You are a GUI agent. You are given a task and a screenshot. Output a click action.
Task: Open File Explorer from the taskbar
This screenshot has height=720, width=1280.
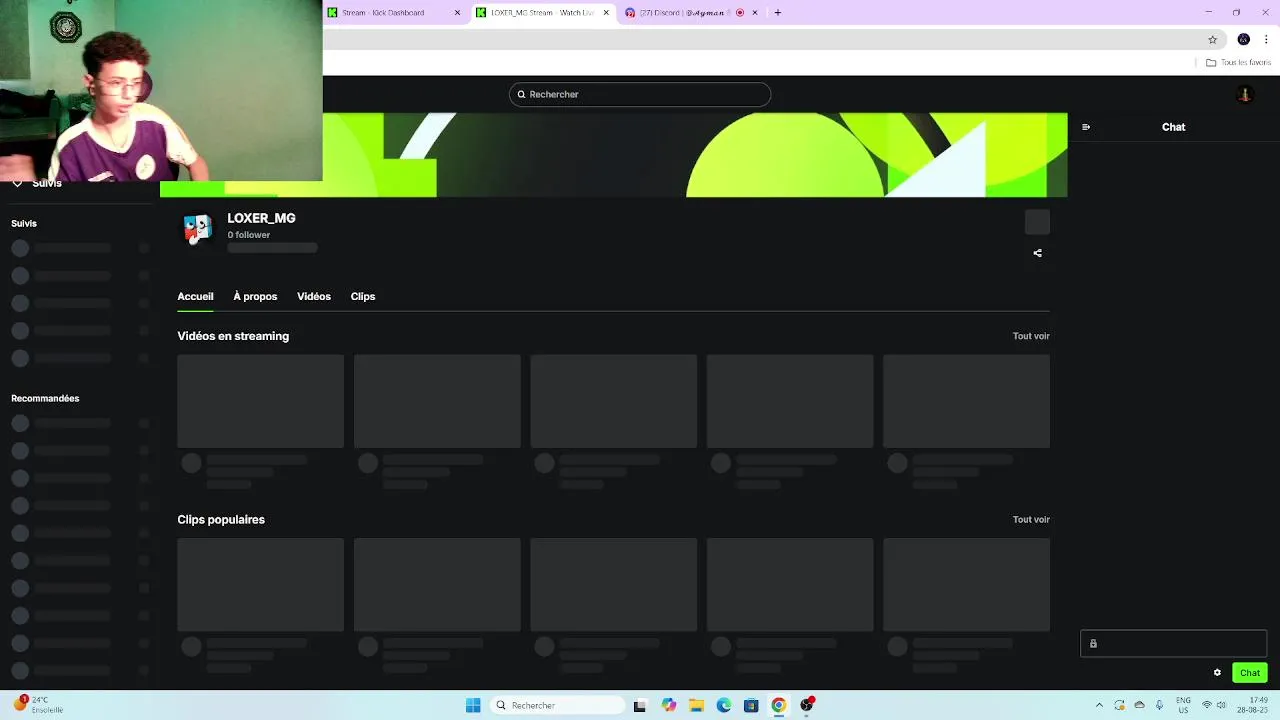697,705
